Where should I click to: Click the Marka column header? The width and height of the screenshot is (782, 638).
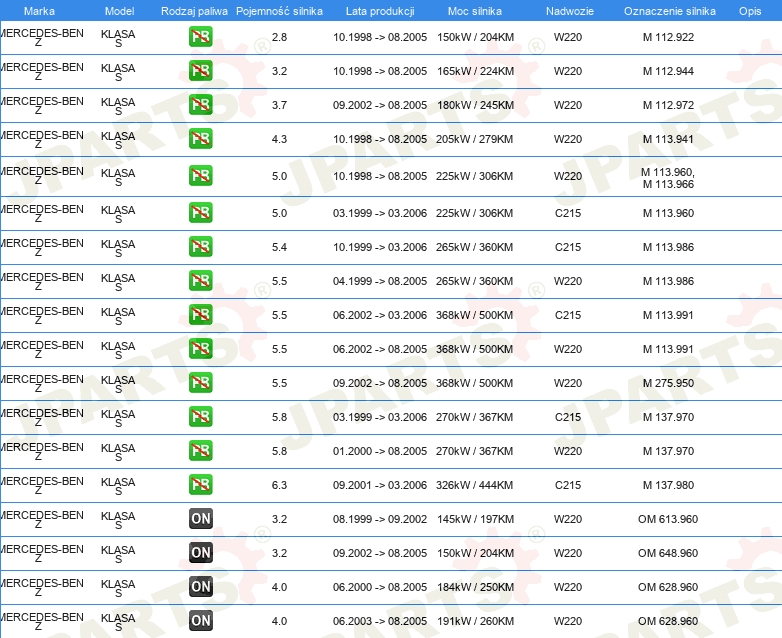tap(39, 11)
